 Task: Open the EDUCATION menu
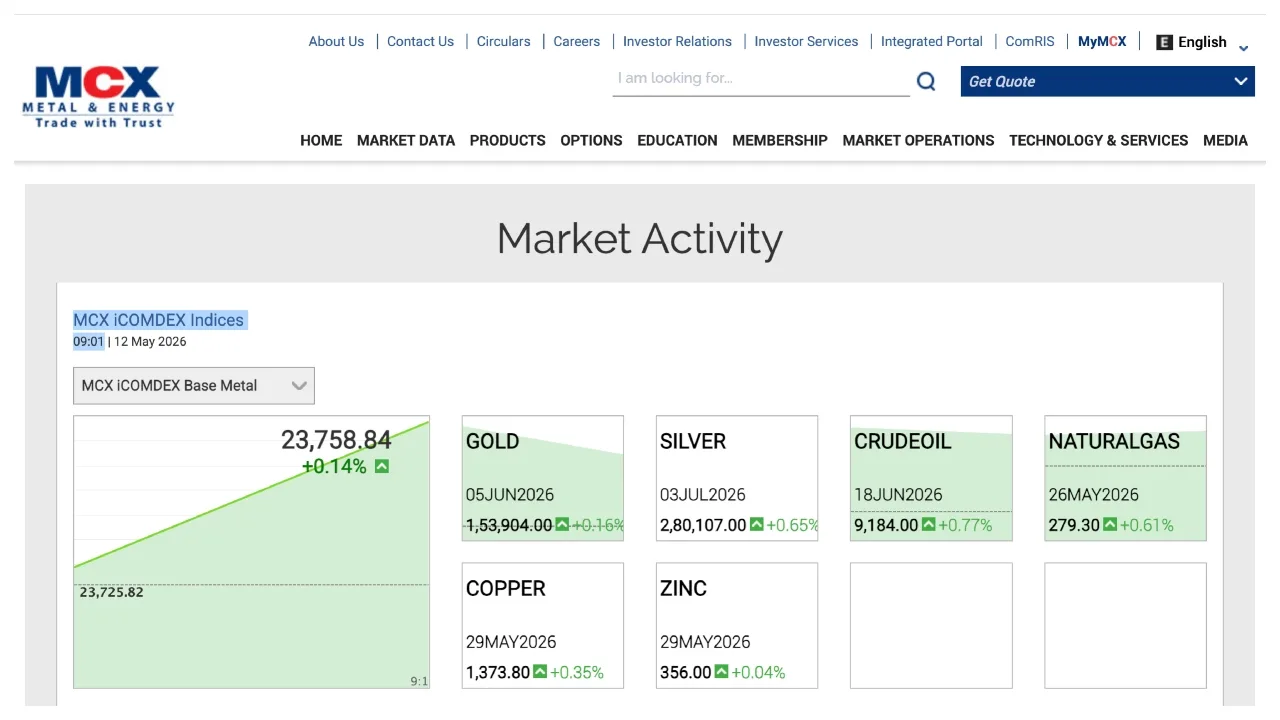pyautogui.click(x=677, y=141)
